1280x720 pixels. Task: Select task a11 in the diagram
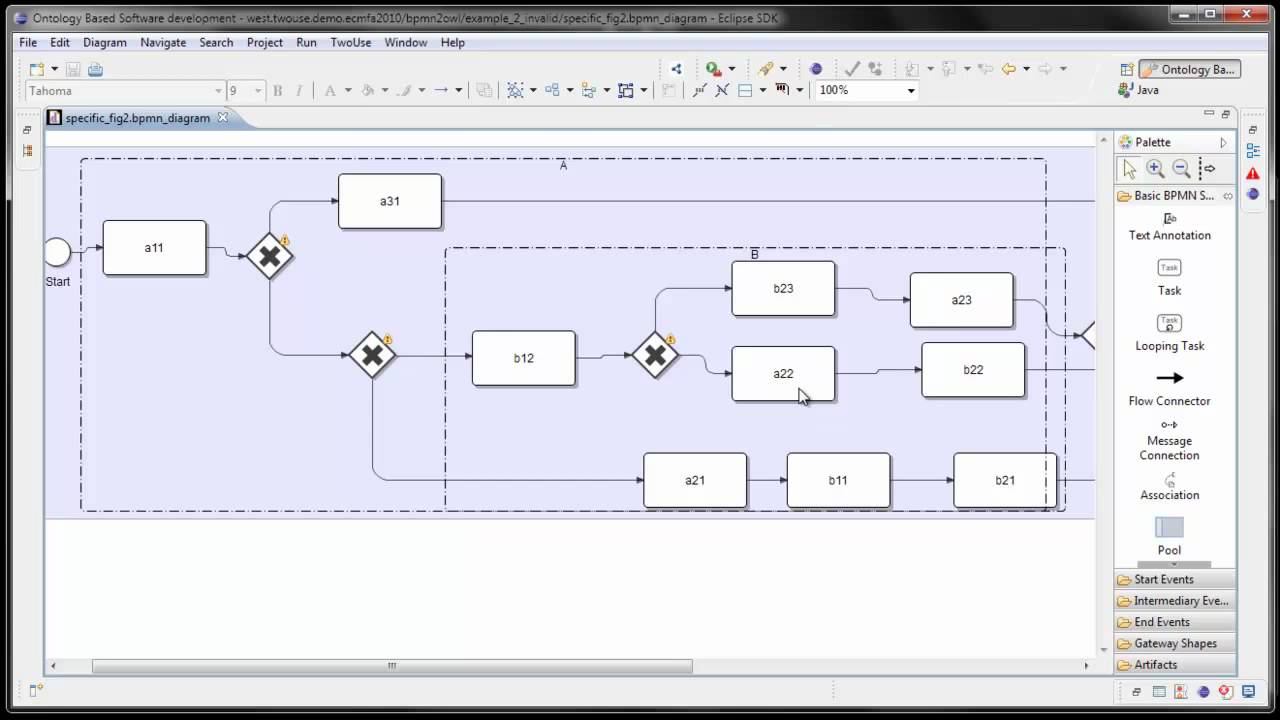click(x=154, y=248)
